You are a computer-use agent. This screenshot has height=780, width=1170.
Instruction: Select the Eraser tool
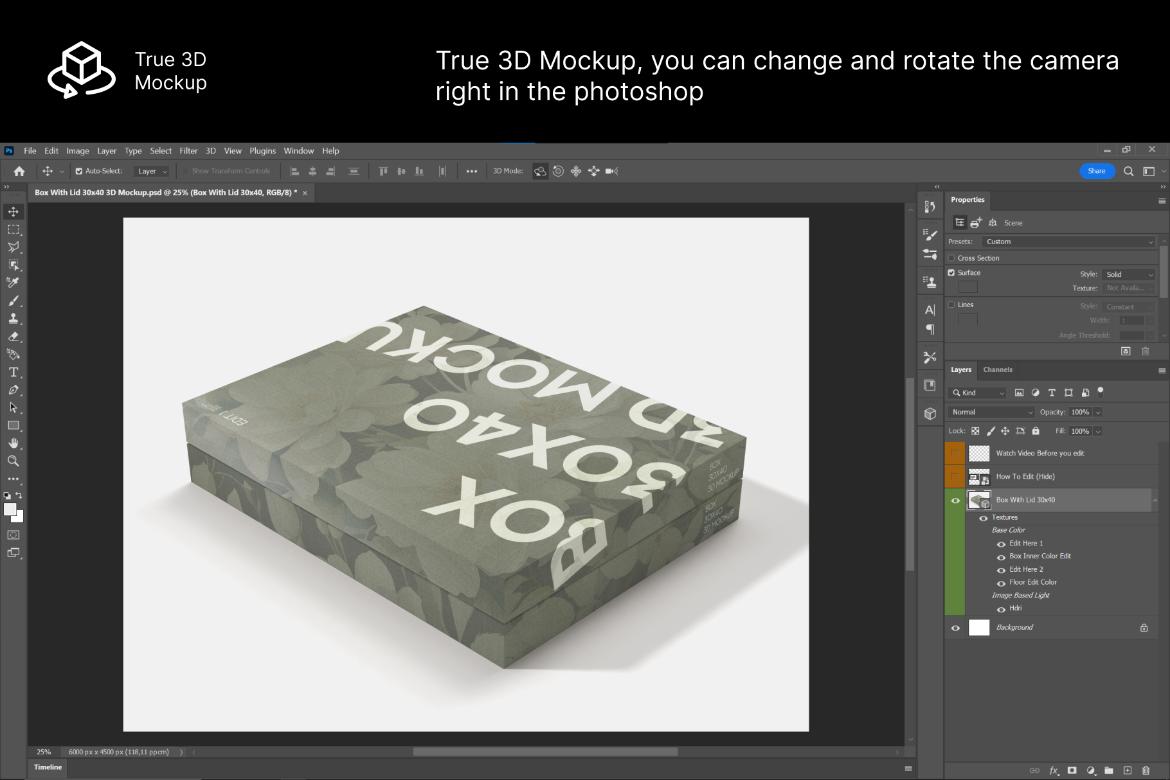pos(13,337)
